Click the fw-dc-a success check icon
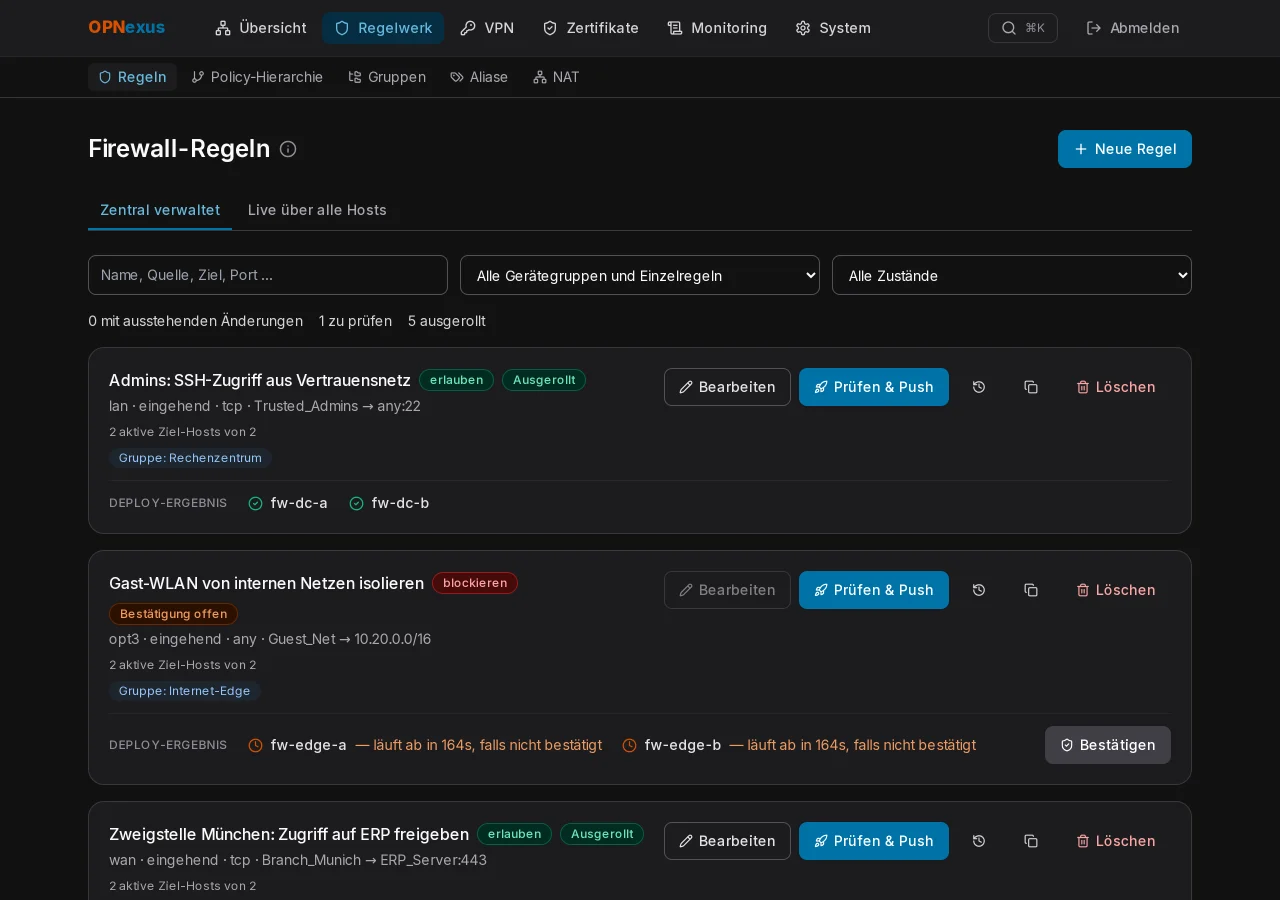This screenshot has height=900, width=1280. (x=255, y=503)
